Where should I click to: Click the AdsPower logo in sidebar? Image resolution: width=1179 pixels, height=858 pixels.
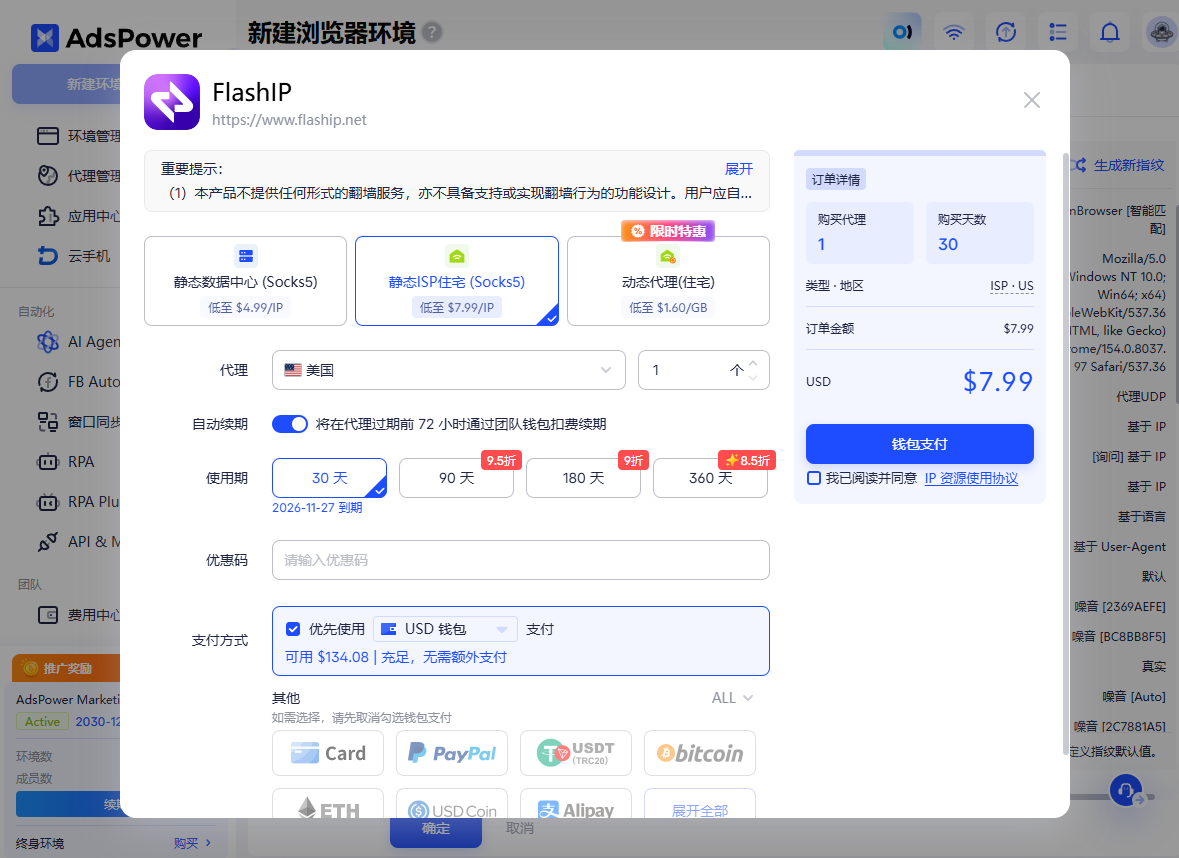tap(117, 38)
